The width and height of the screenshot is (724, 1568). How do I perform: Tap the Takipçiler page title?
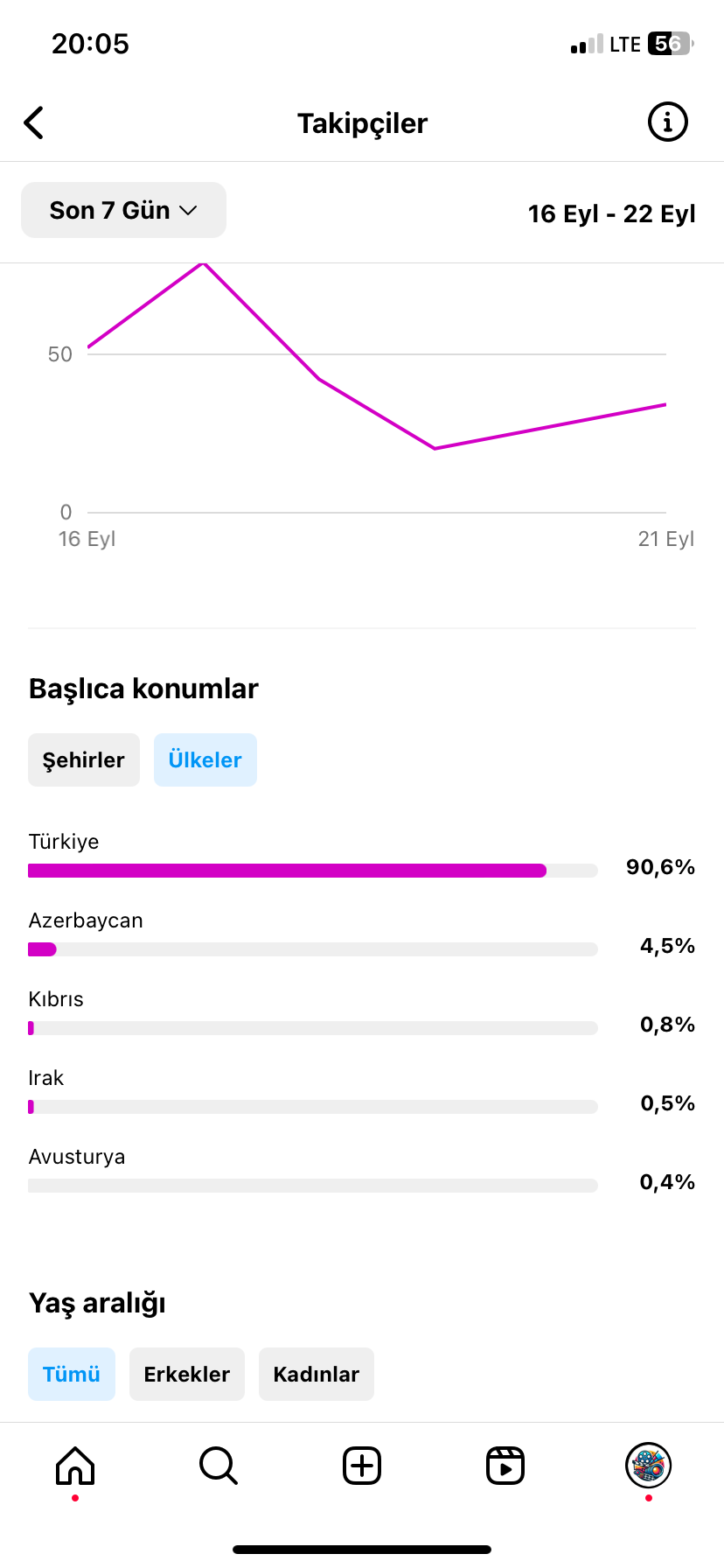(x=362, y=123)
